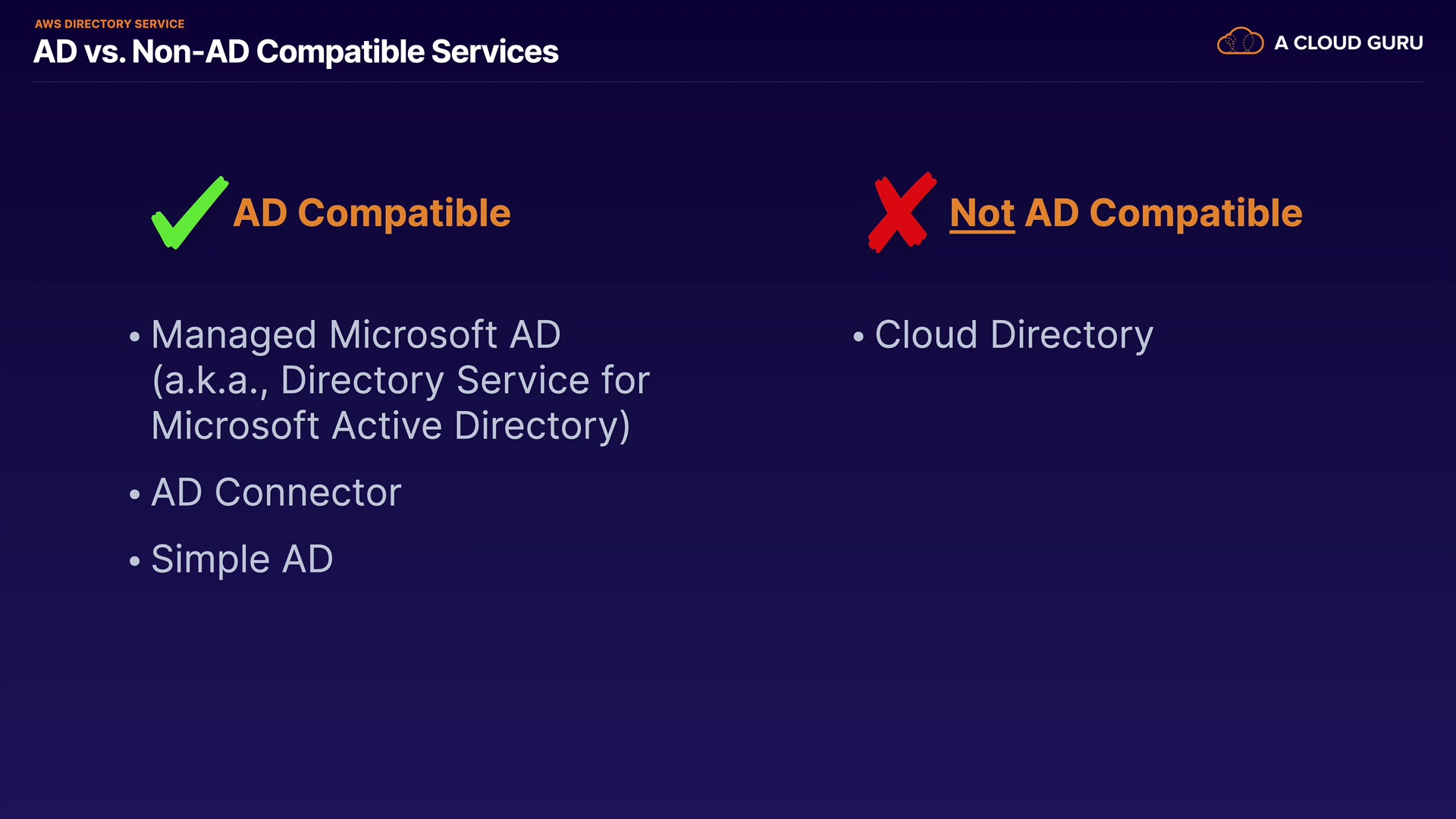Image resolution: width=1456 pixels, height=819 pixels.
Task: Click the bullet dot before Simple AD
Action: click(135, 561)
